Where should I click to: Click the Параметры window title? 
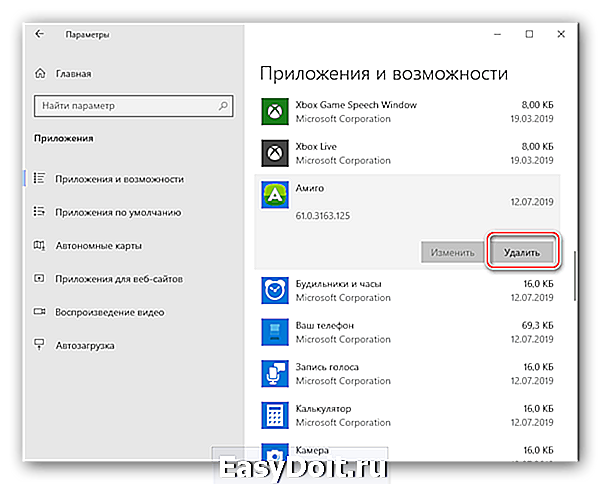88,34
